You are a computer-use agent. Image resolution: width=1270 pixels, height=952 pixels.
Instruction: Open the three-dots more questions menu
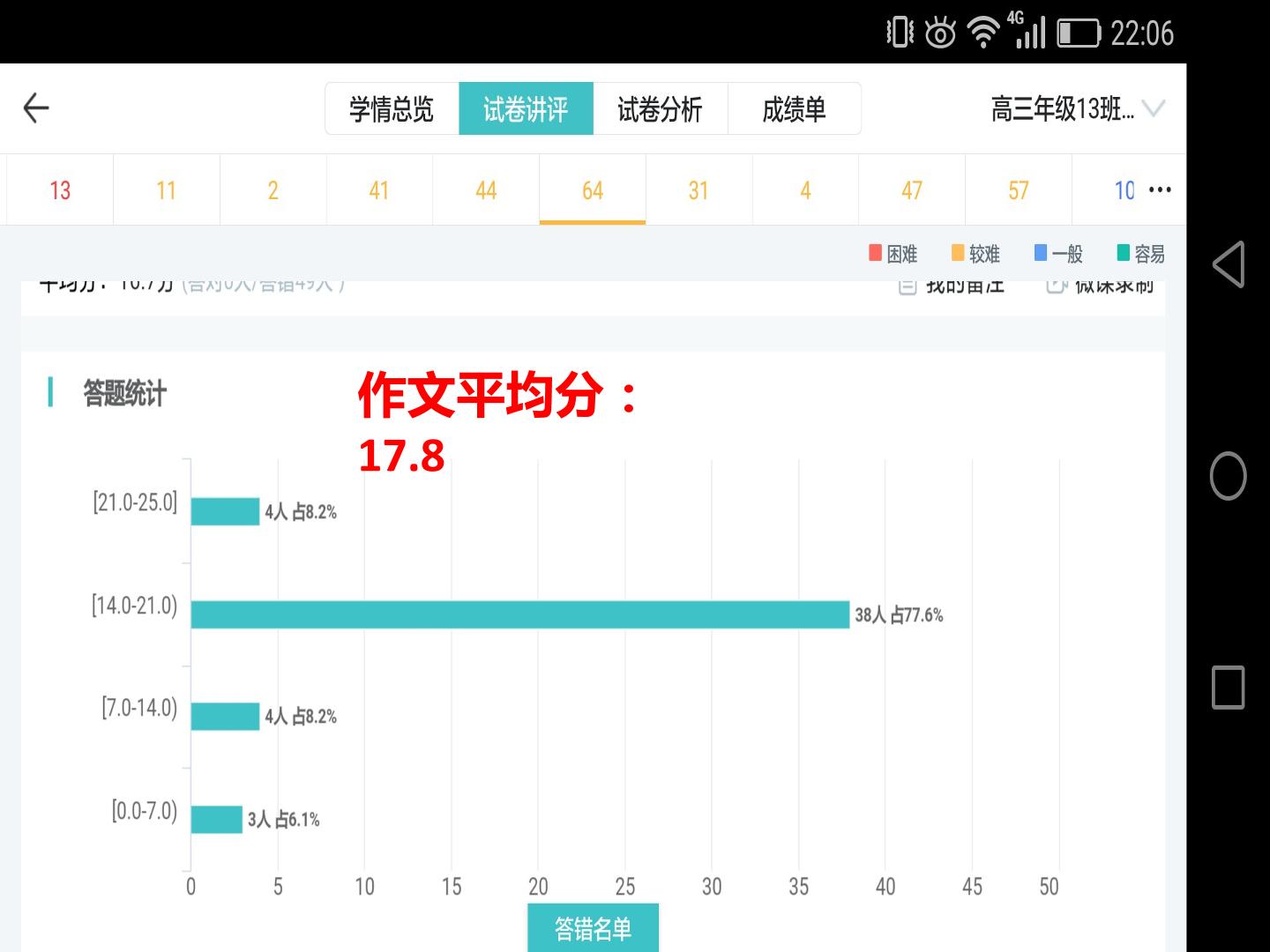coord(1160,190)
